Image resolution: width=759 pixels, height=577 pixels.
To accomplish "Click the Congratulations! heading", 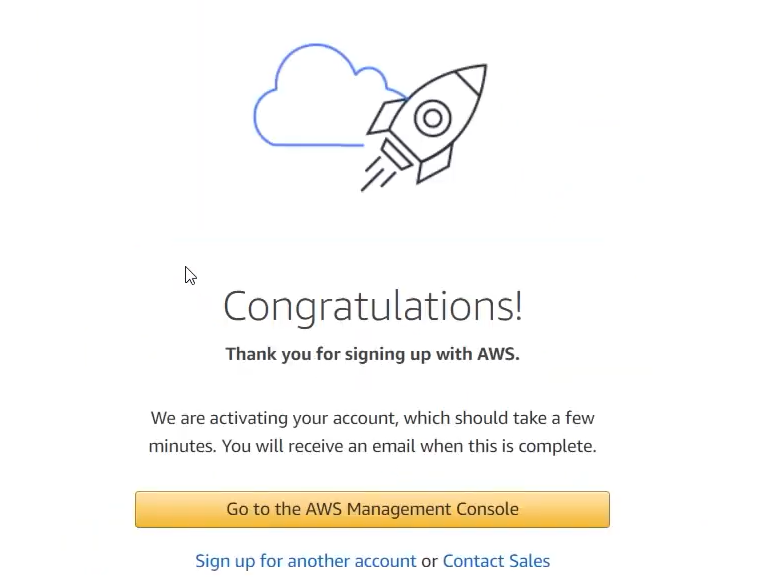I will coord(373,306).
